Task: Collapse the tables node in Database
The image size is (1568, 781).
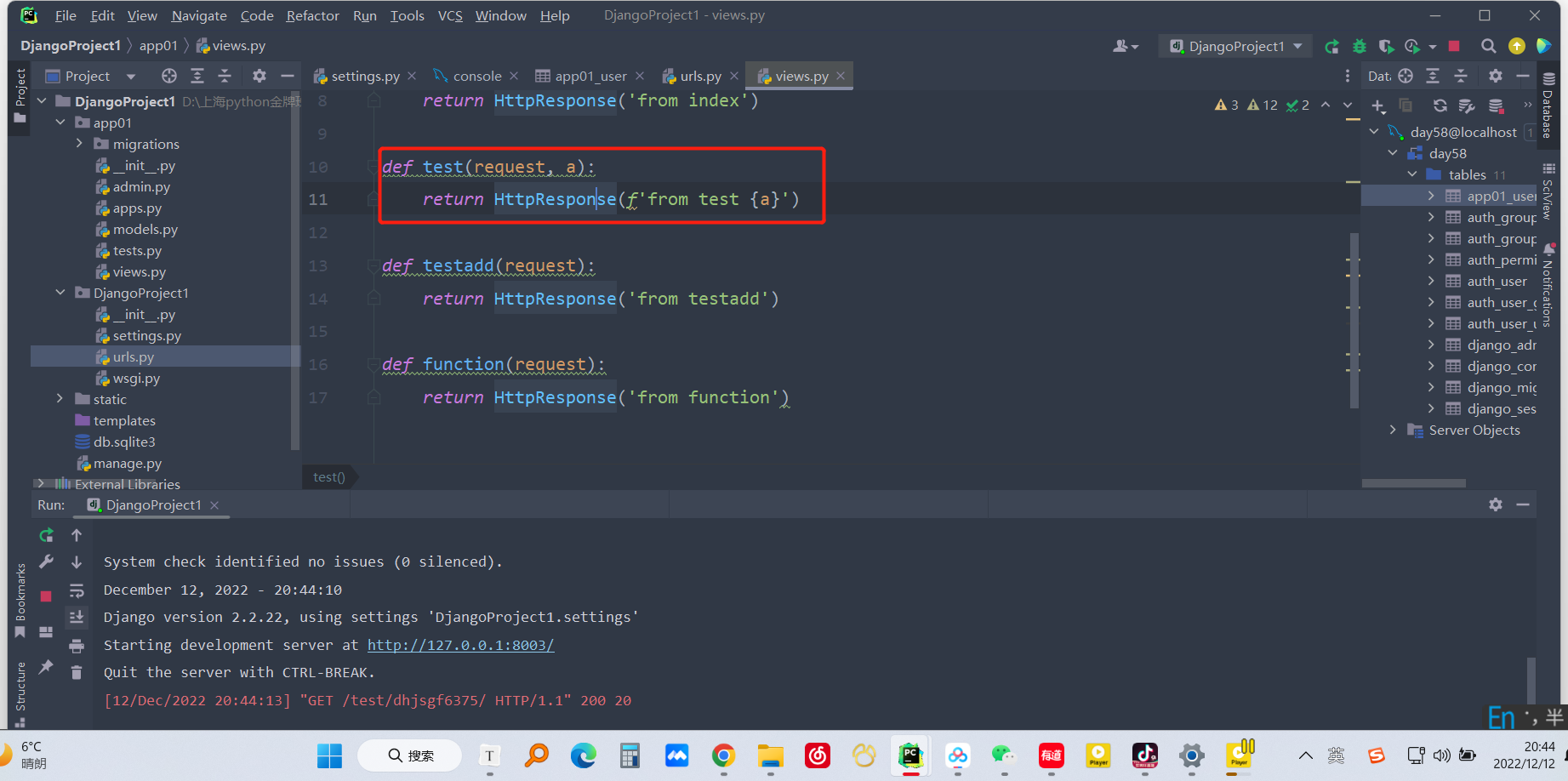Action: click(1412, 174)
